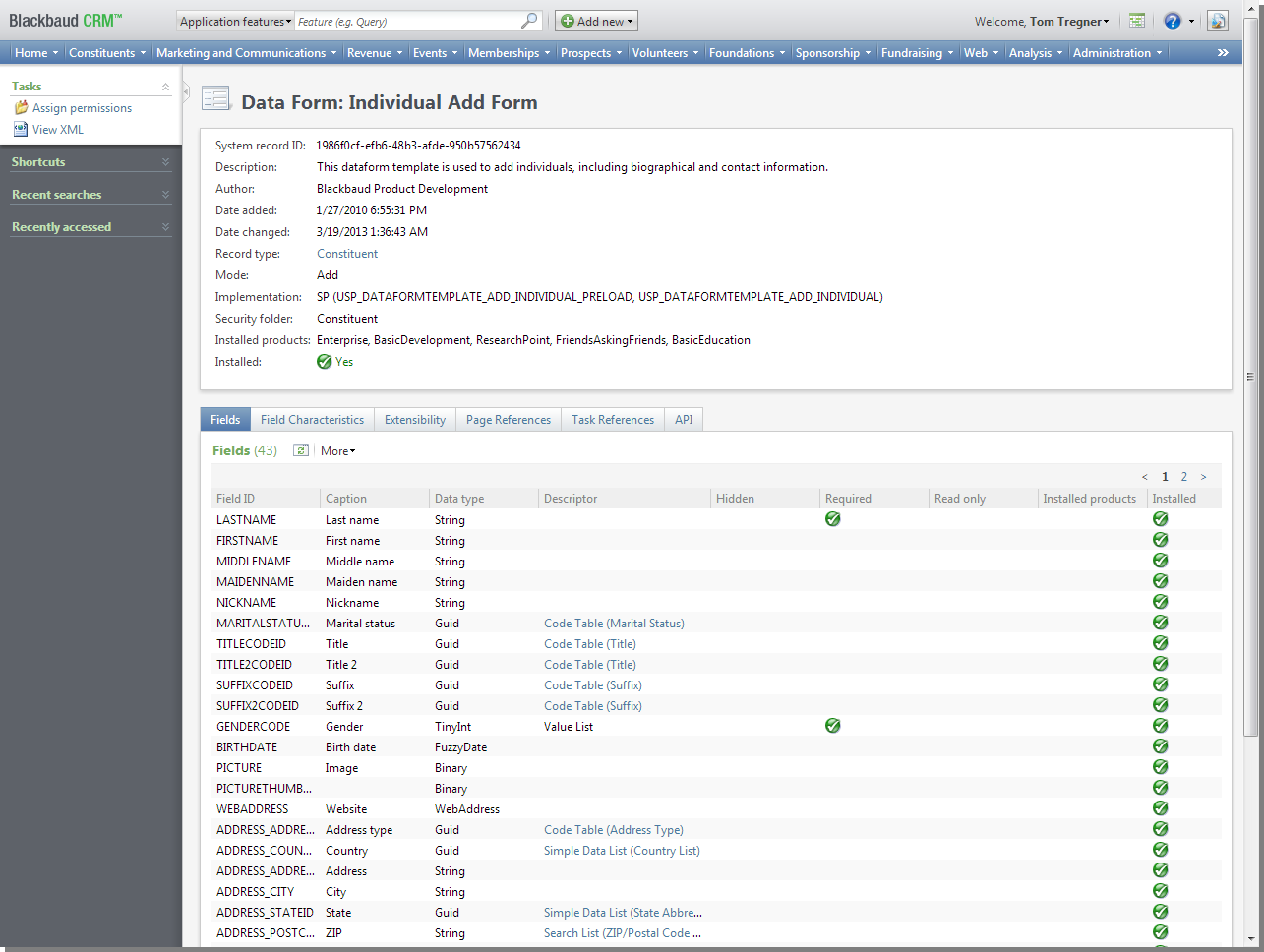Click the Maiden name caption cell
This screenshot has width=1264, height=952.
(362, 582)
